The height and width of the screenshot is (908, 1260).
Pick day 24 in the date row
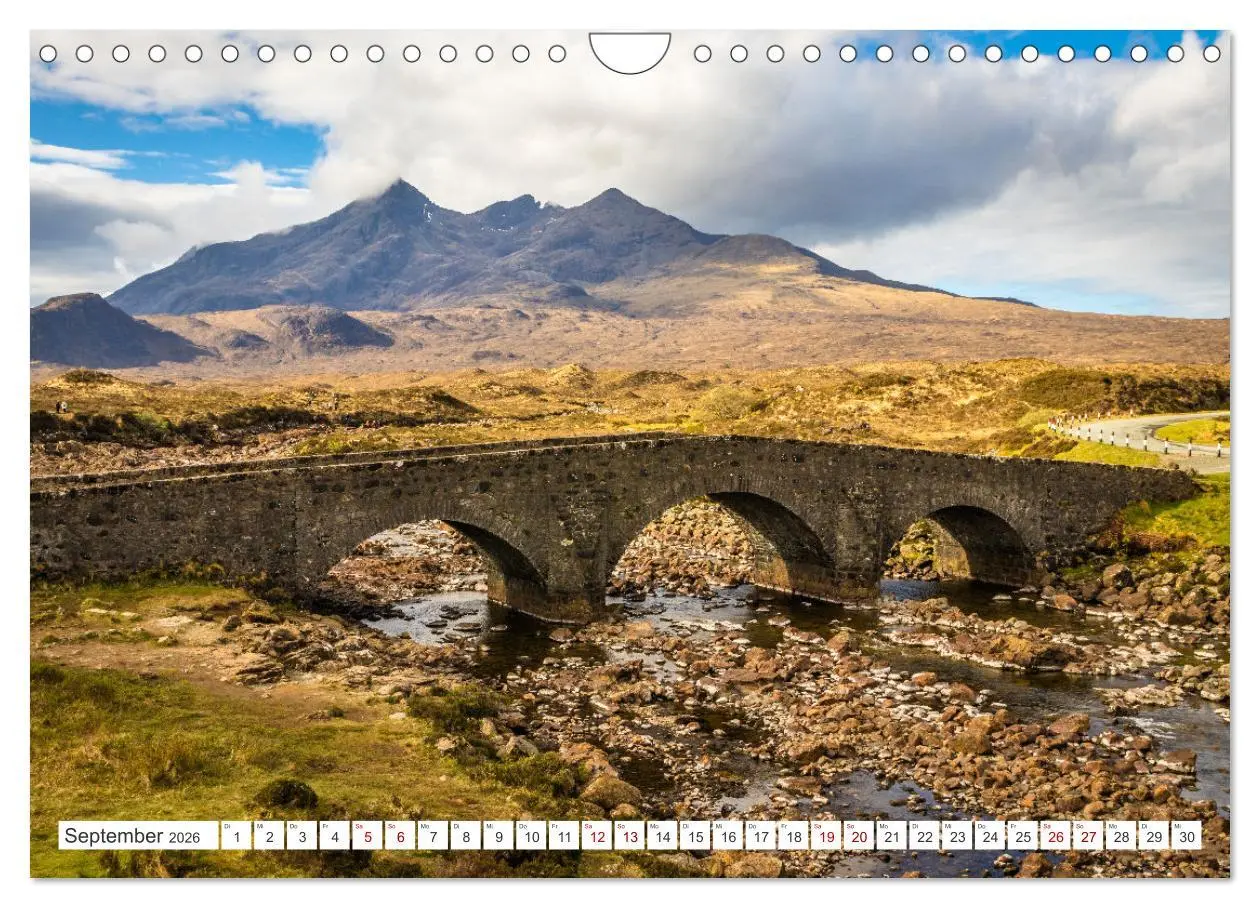(x=990, y=836)
